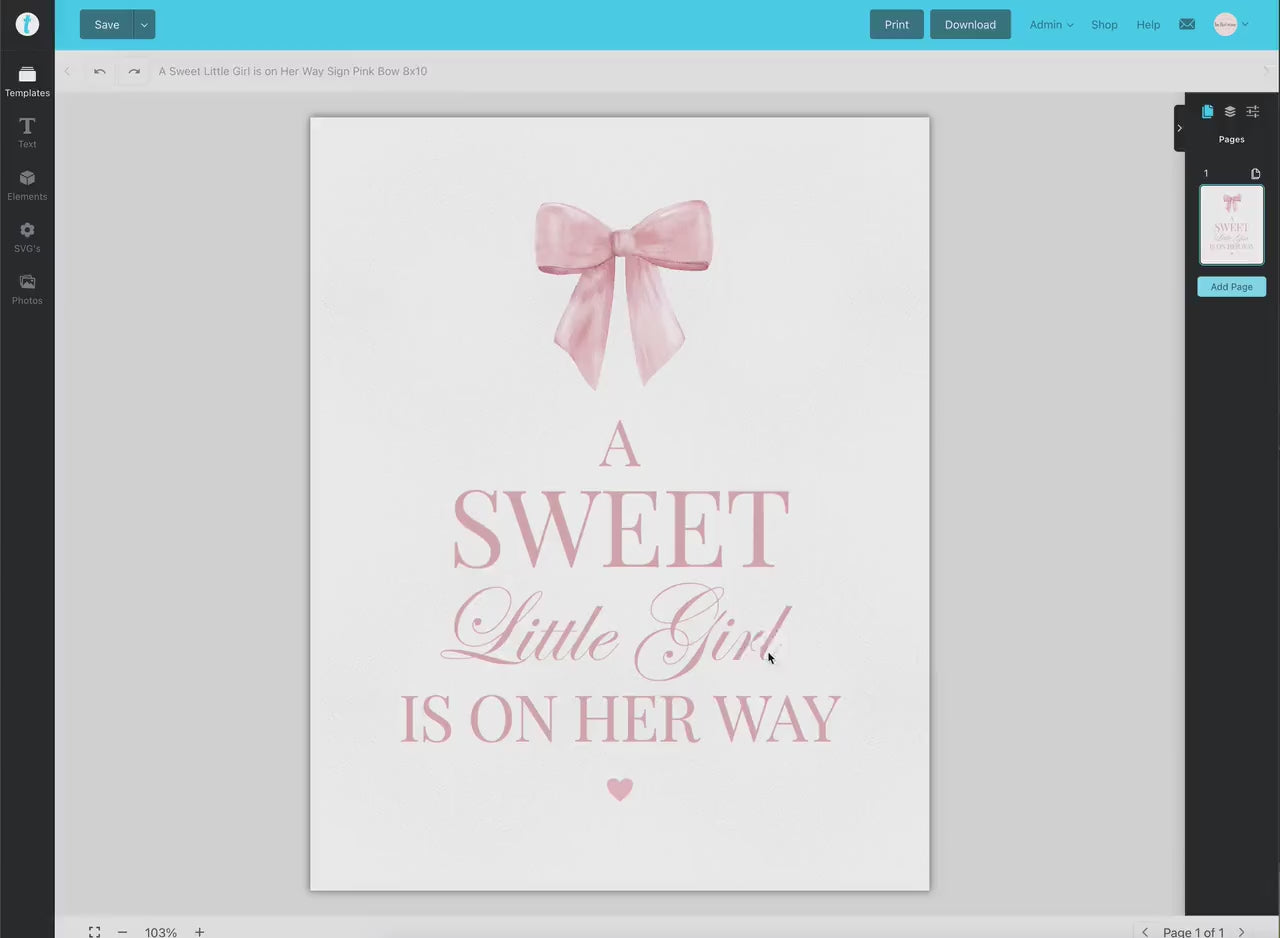Click the Download button
Viewport: 1280px width, 938px height.
pos(970,25)
